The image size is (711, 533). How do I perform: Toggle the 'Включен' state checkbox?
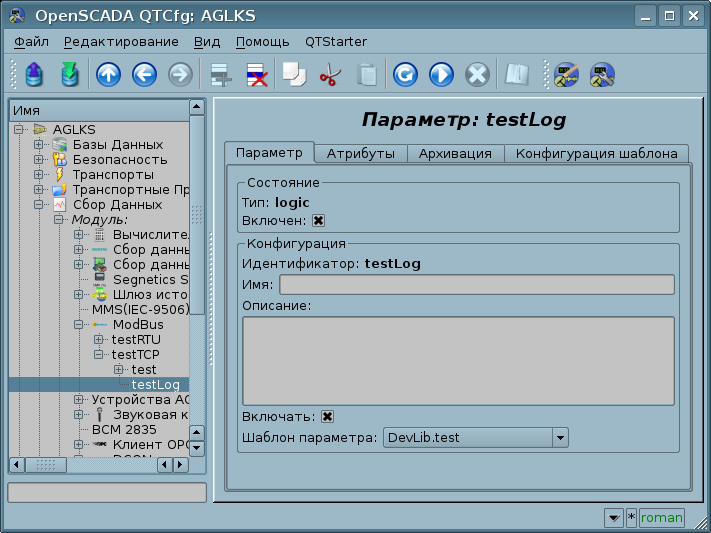point(319,221)
